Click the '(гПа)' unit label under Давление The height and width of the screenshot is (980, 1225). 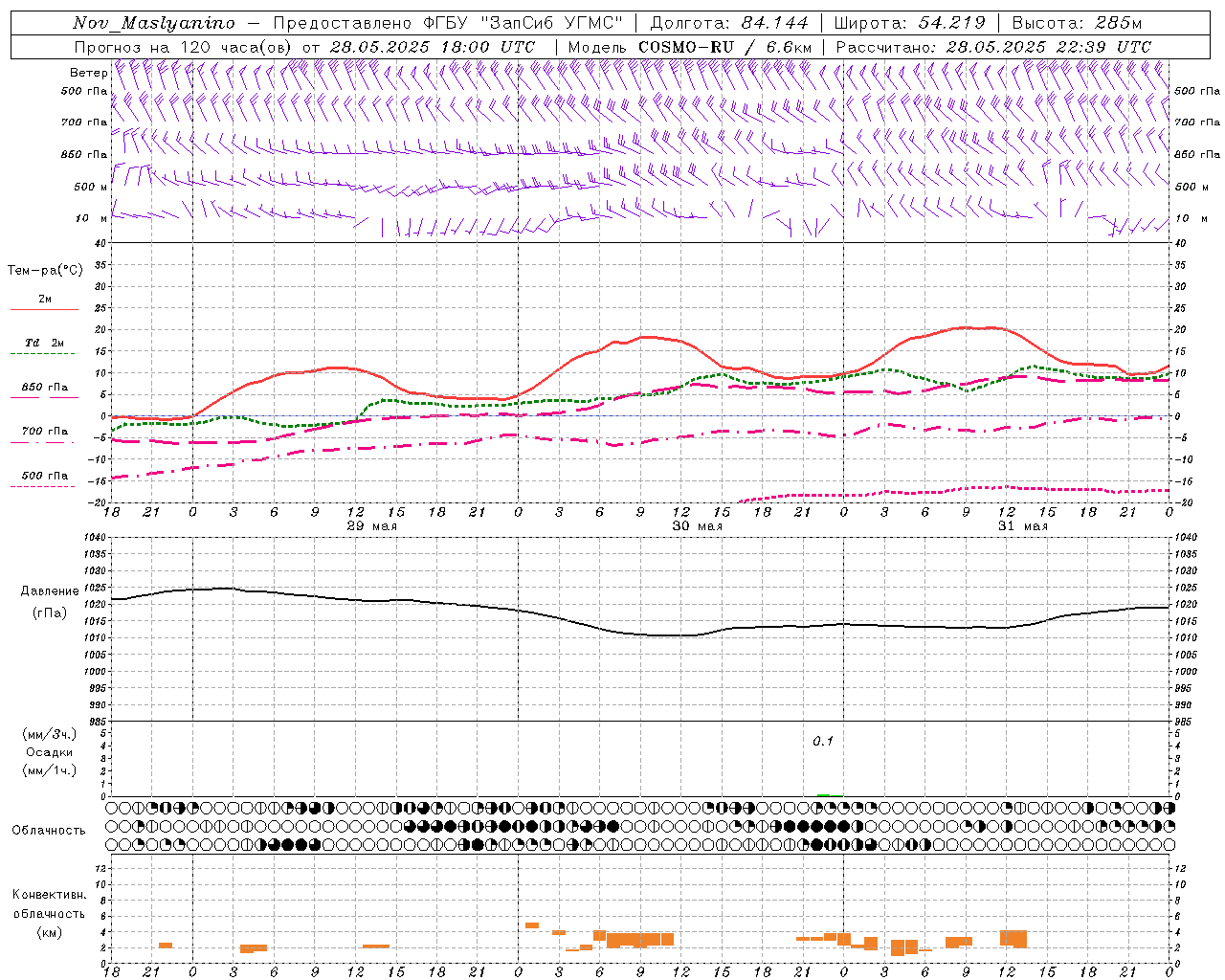[49, 612]
